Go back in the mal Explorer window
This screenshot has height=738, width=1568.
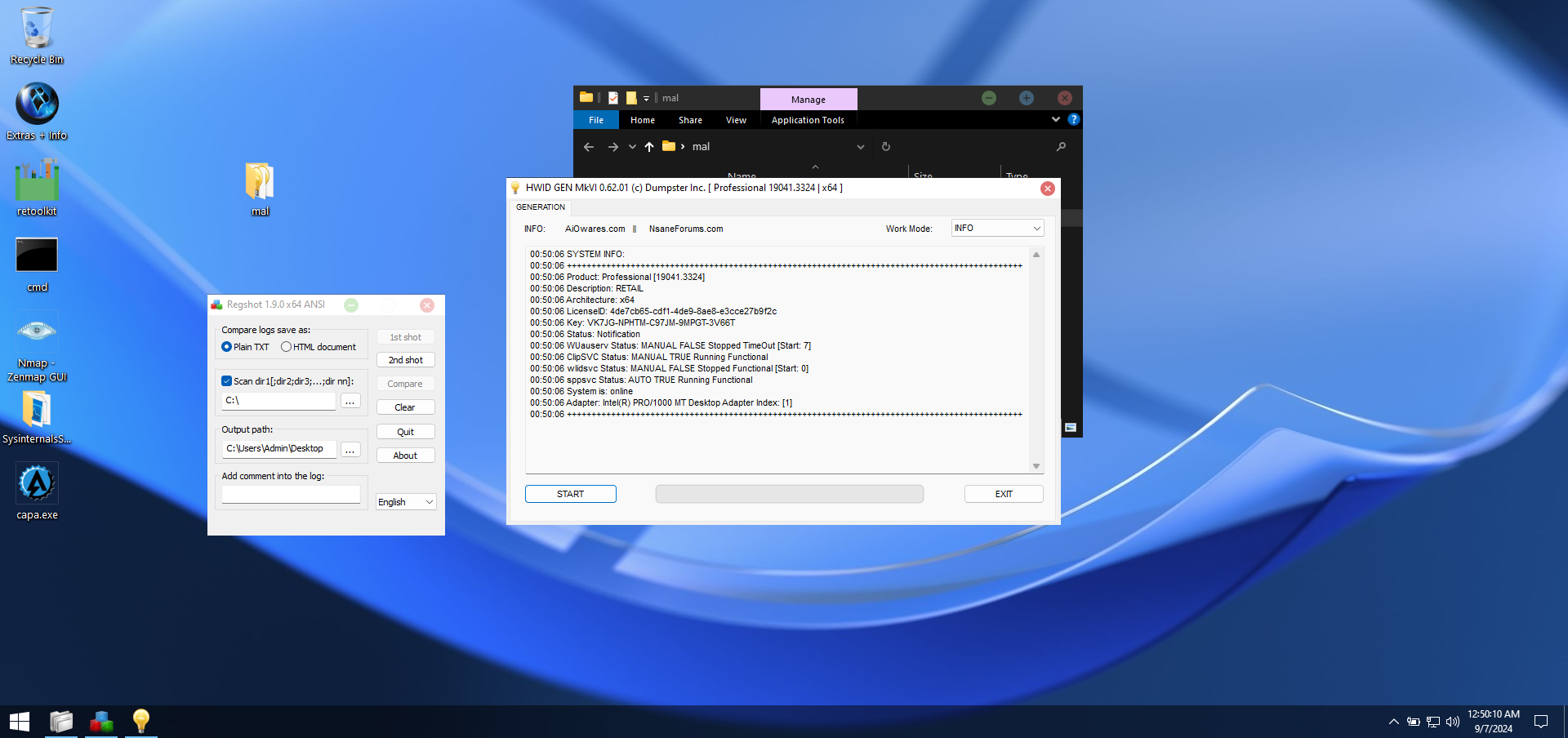pos(589,147)
